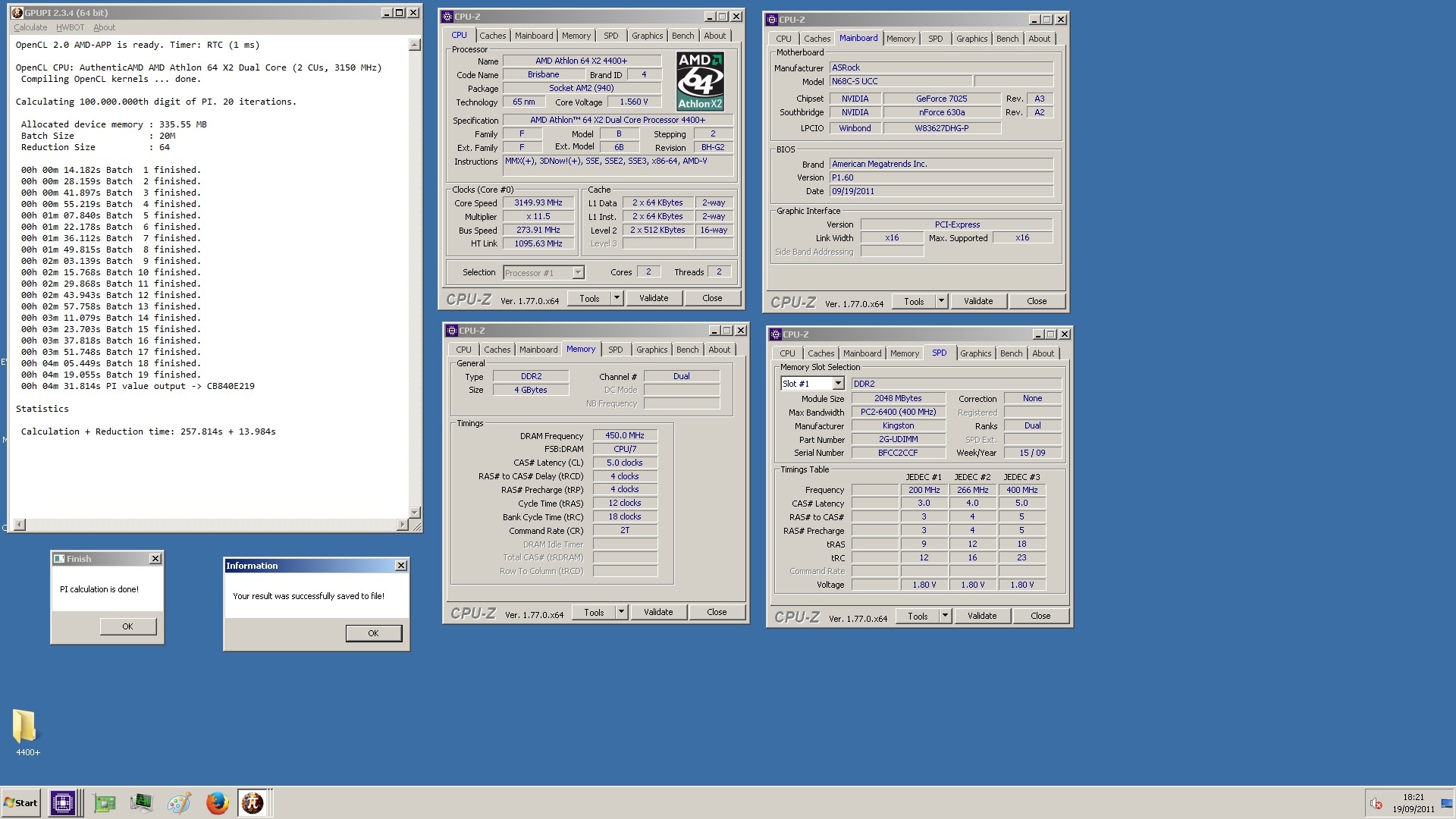Open the Processor #1 selection dropdown
The width and height of the screenshot is (1456, 819).
click(x=578, y=273)
